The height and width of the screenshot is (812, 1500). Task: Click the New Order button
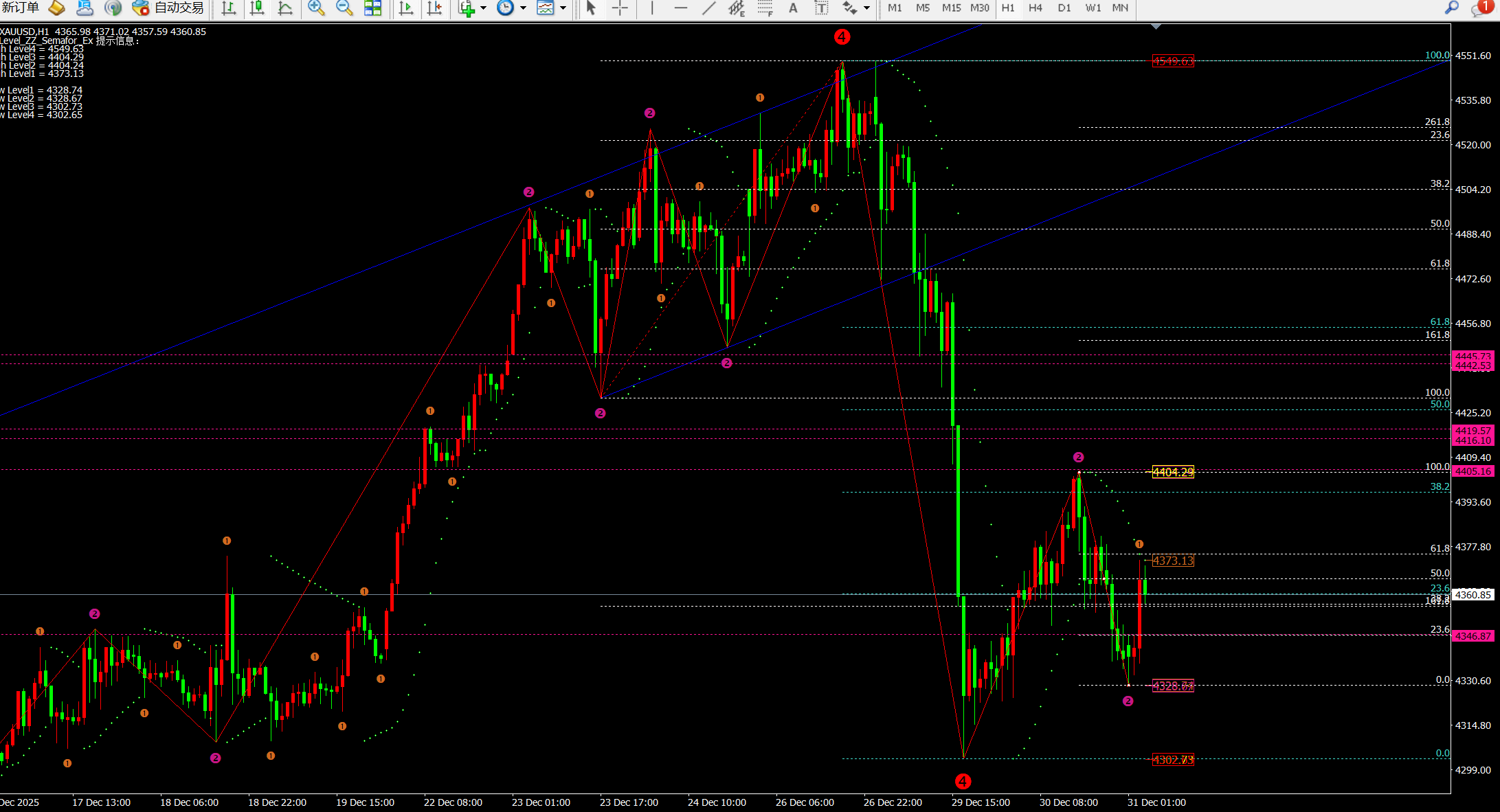coord(21,8)
